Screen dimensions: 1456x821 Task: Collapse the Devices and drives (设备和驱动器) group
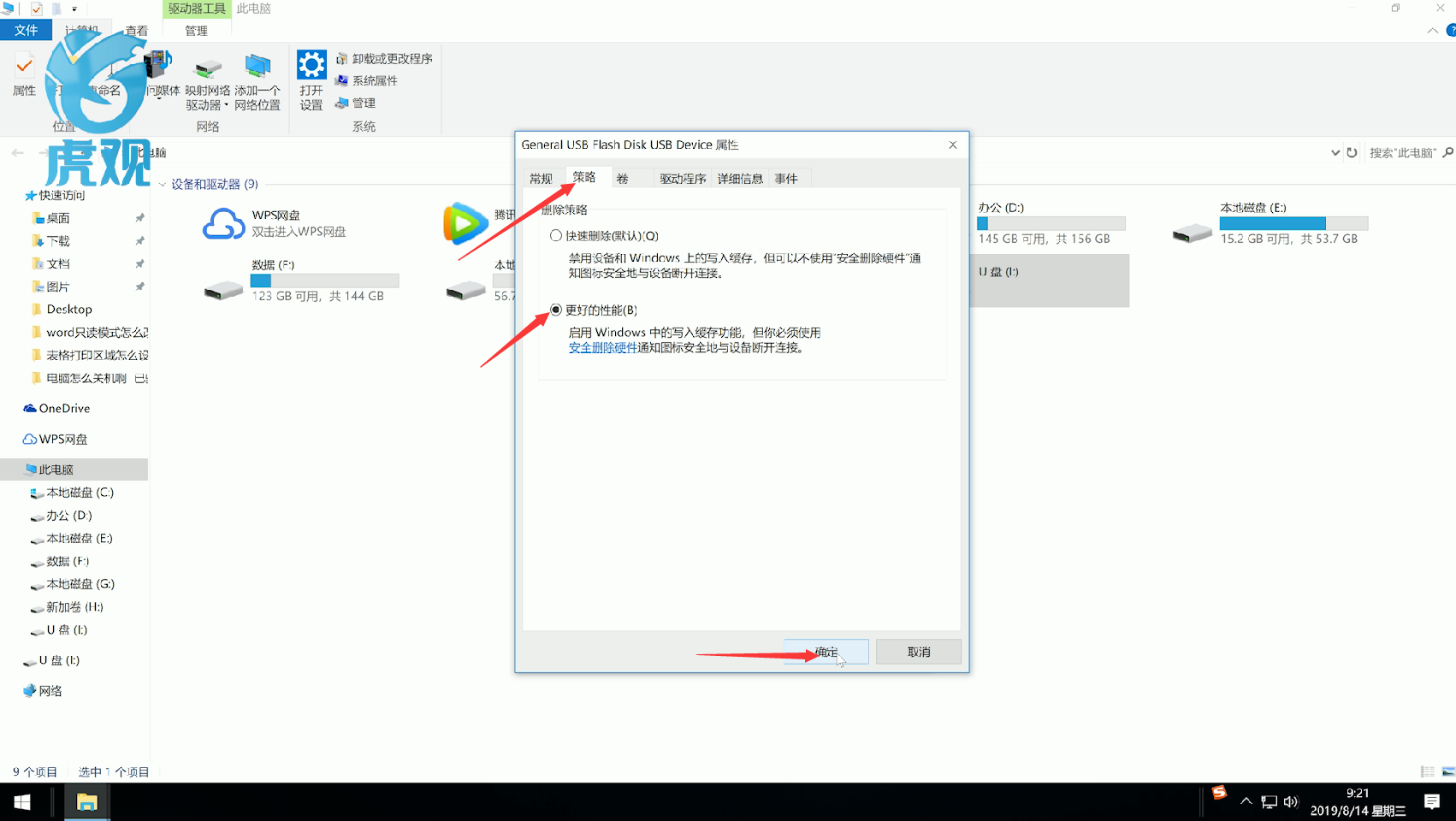163,184
